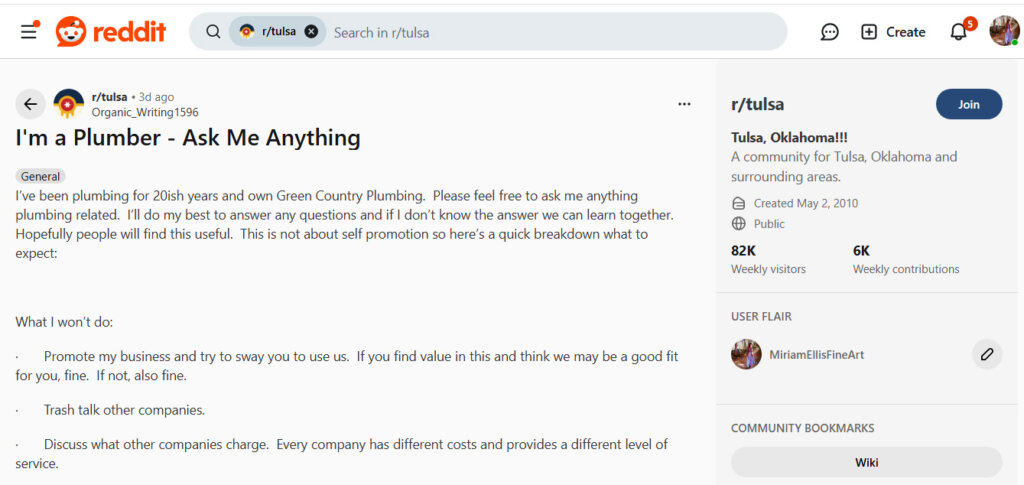
Task: Open the user profile avatar menu
Action: coord(1004,31)
